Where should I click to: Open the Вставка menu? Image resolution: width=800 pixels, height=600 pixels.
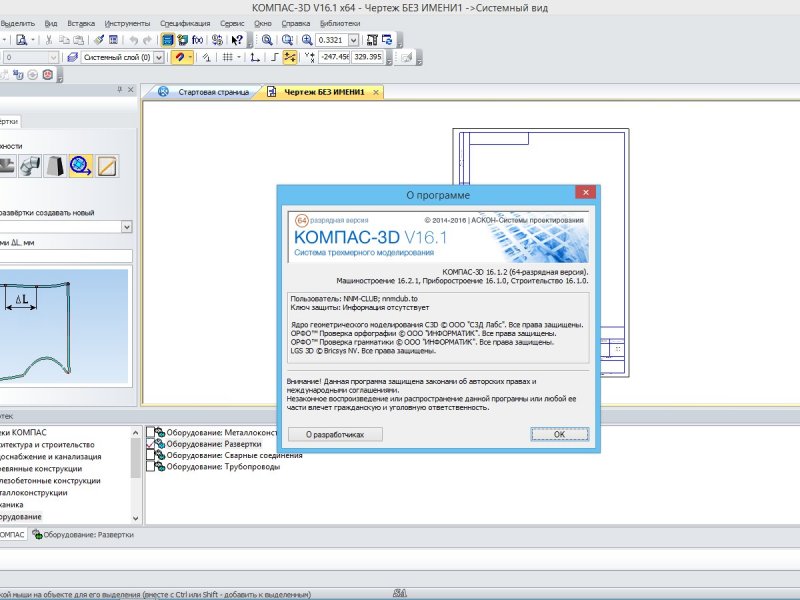coord(81,23)
